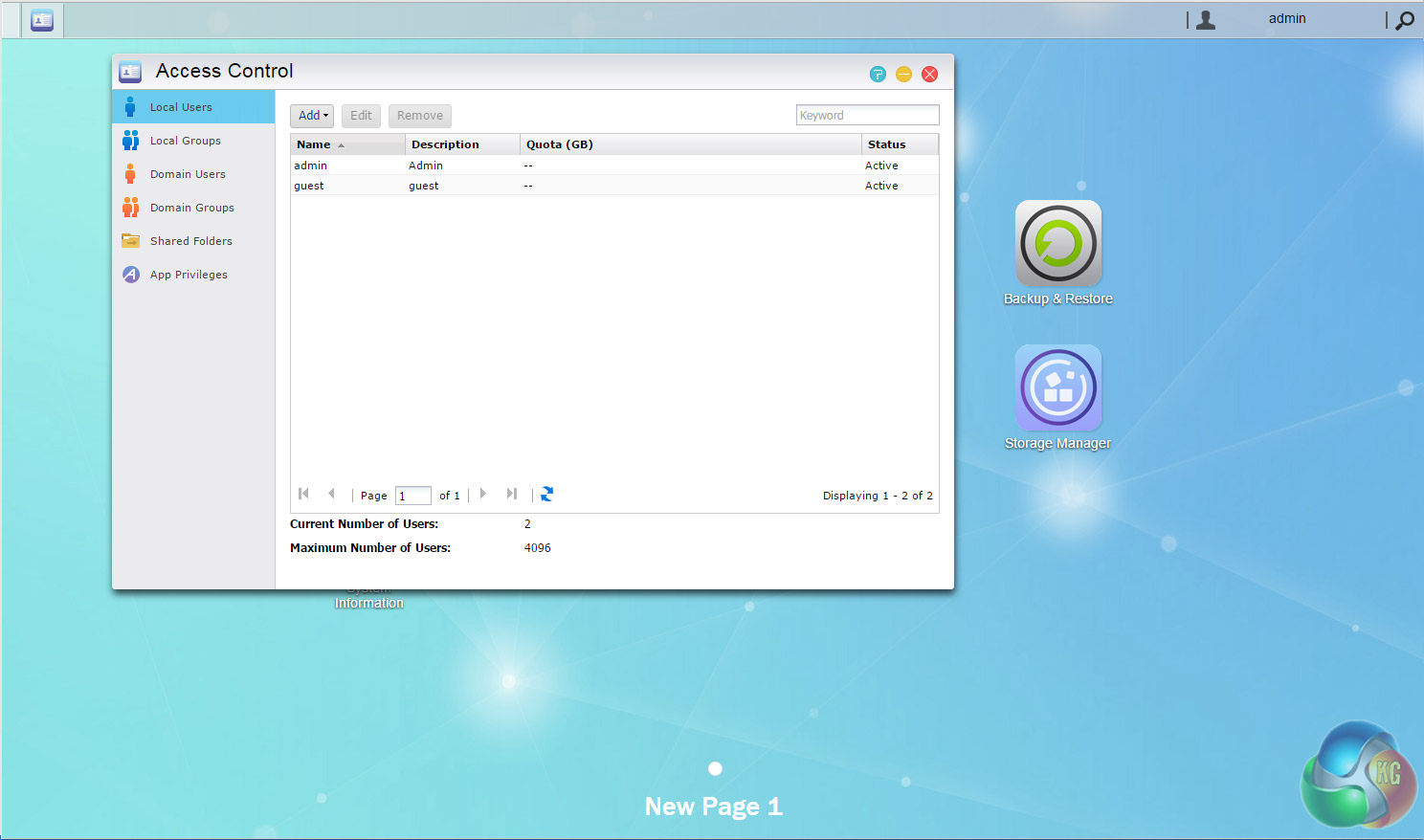
Task: Select the guest user row
Action: pos(614,186)
